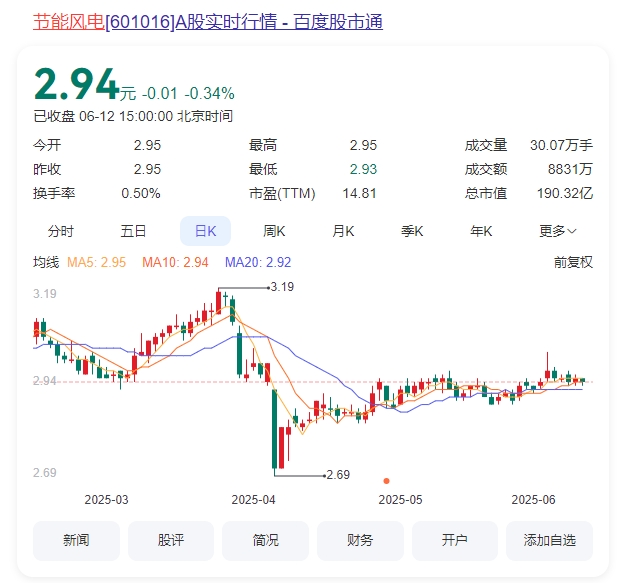The width and height of the screenshot is (620, 583).
Task: Switch to the 分时 chart tab
Action: (61, 231)
